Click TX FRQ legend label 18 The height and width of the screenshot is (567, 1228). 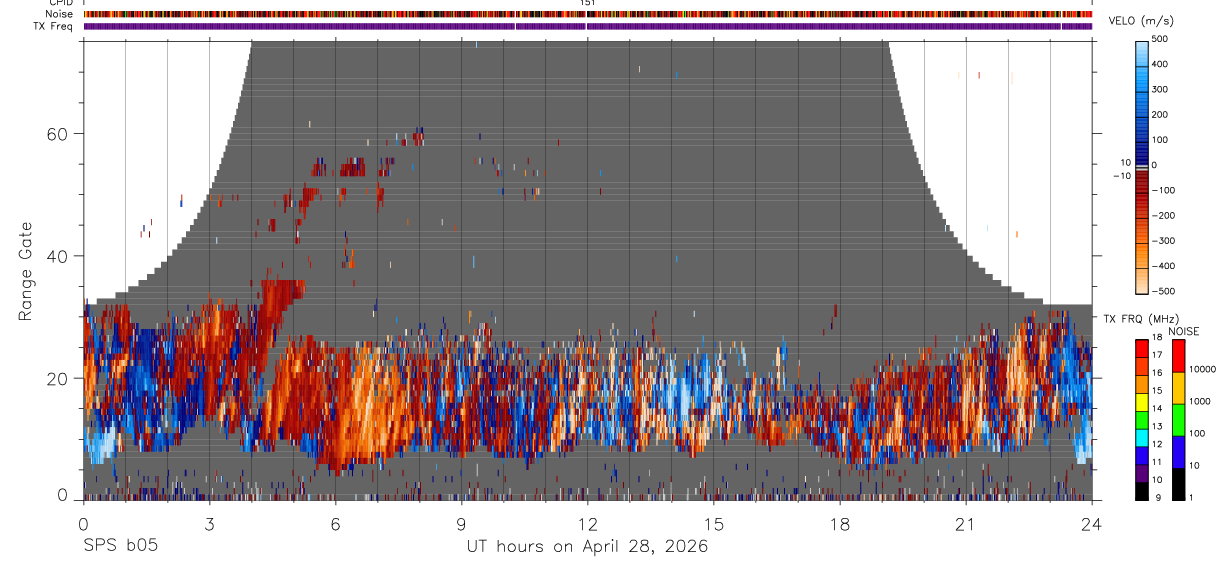click(1158, 338)
